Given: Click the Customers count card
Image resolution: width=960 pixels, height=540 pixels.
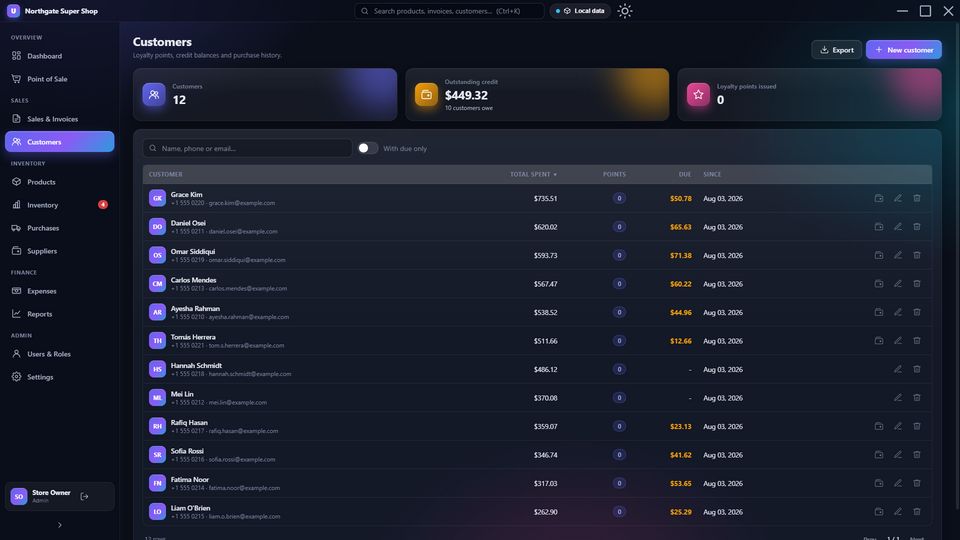Looking at the screenshot, I should click(x=265, y=94).
